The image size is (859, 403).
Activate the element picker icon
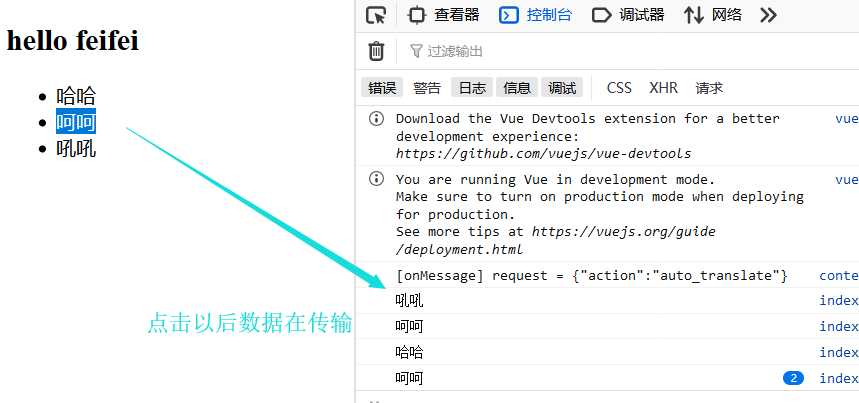pyautogui.click(x=376, y=15)
